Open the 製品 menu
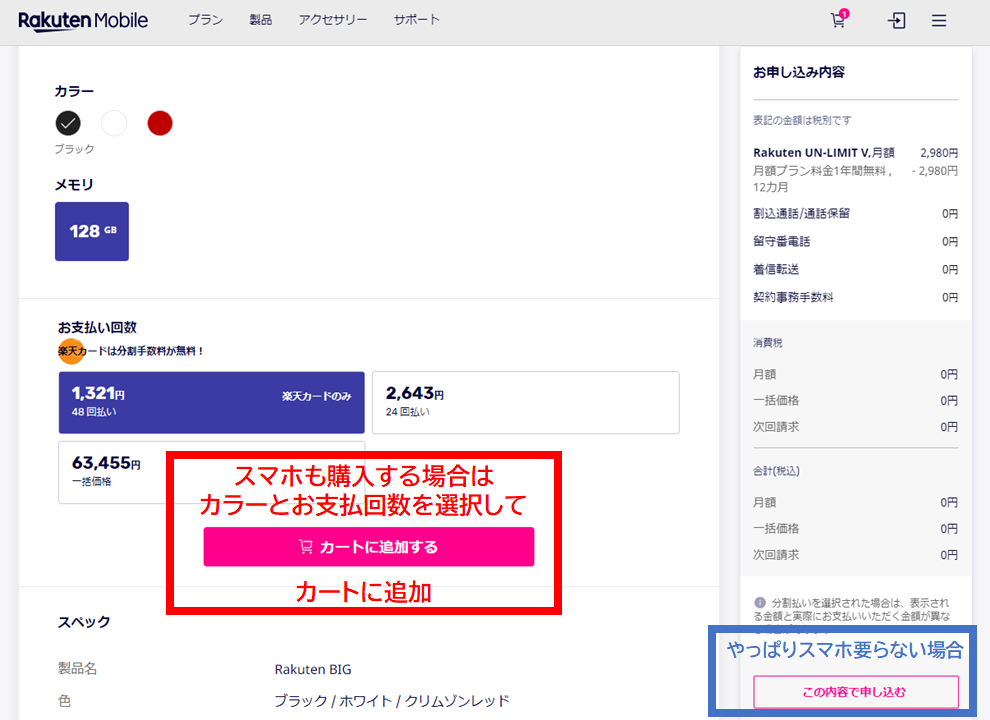 pyautogui.click(x=260, y=20)
